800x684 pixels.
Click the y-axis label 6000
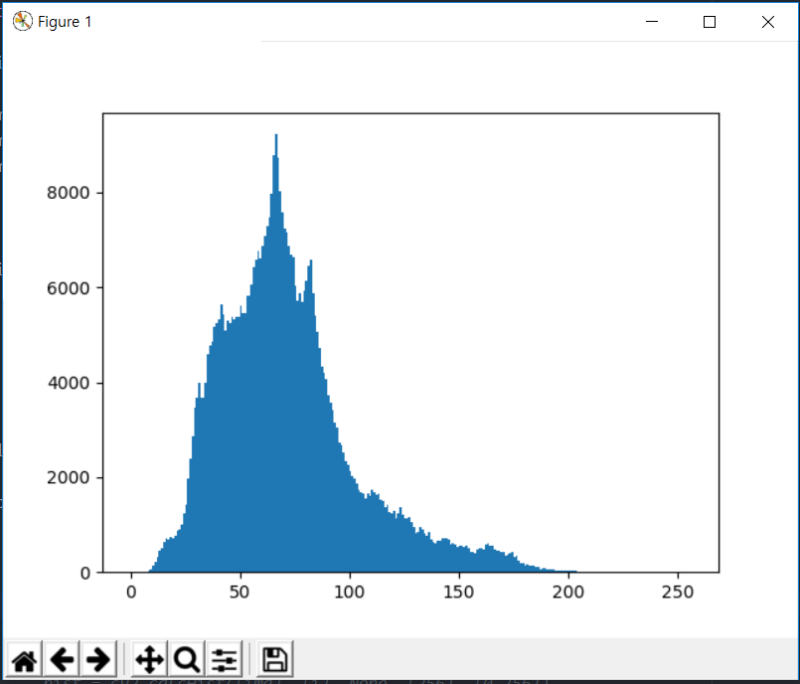click(x=68, y=288)
